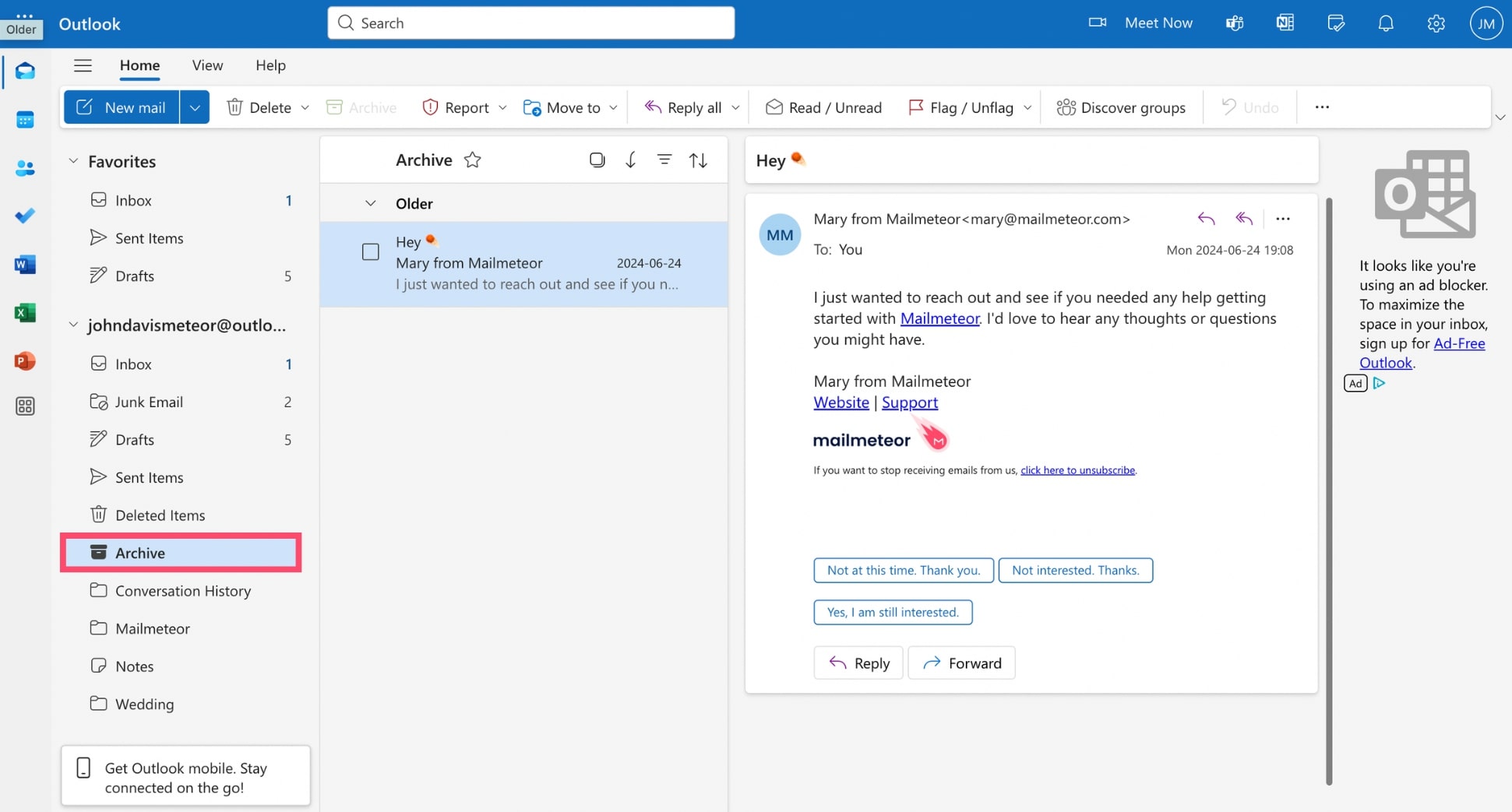Toggle the hamburger navigation pane button
The image size is (1512, 812).
point(83,65)
